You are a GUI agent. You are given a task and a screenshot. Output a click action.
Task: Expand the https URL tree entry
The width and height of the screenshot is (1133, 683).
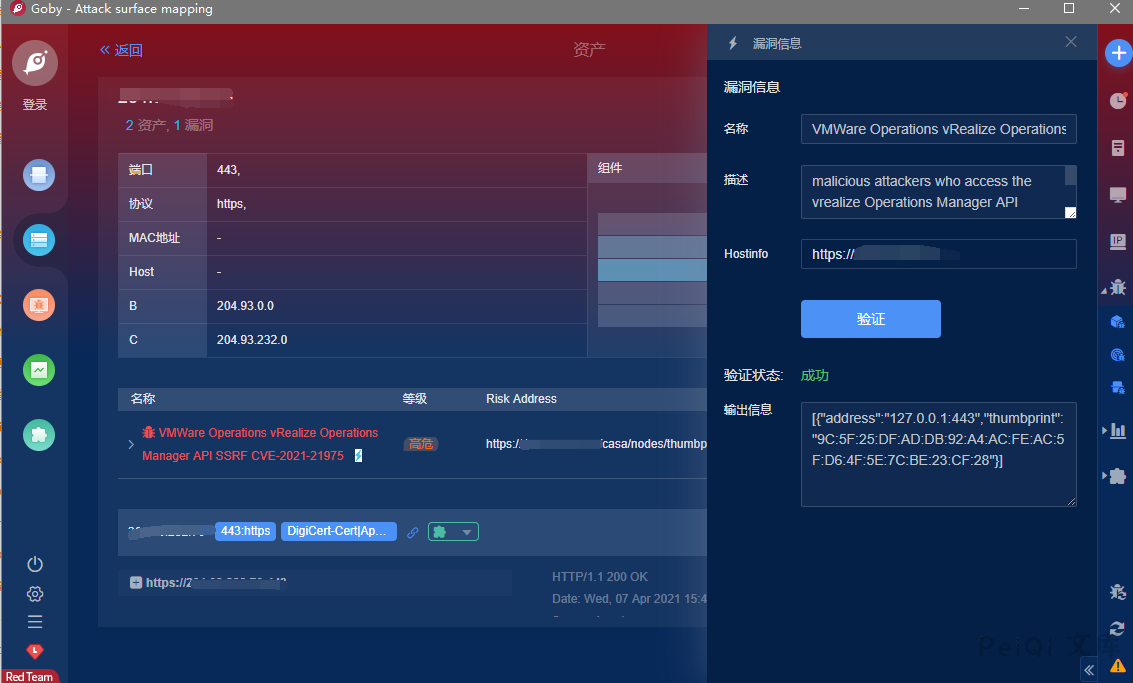136,582
